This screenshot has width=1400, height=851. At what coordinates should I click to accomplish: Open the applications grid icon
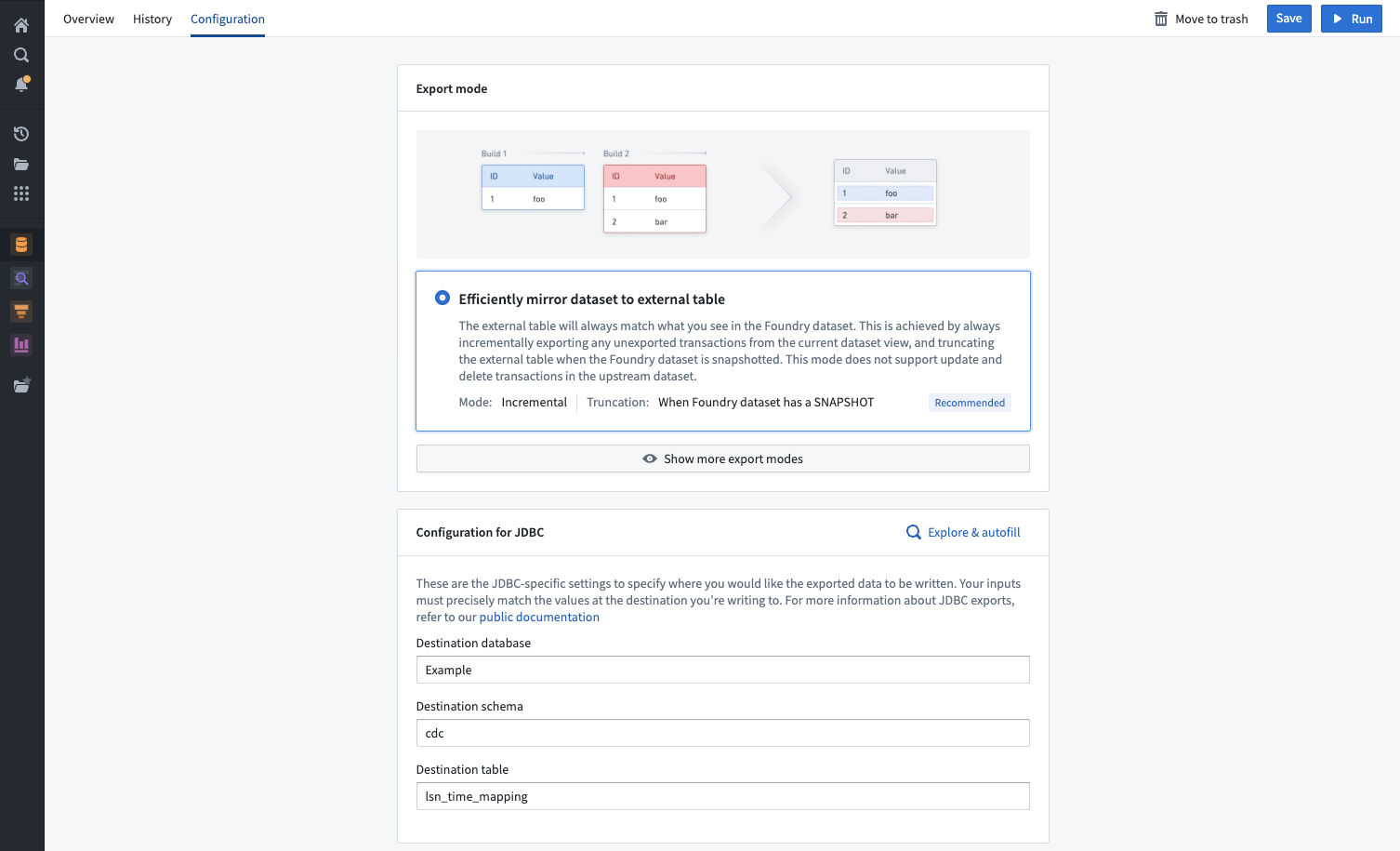[x=21, y=193]
